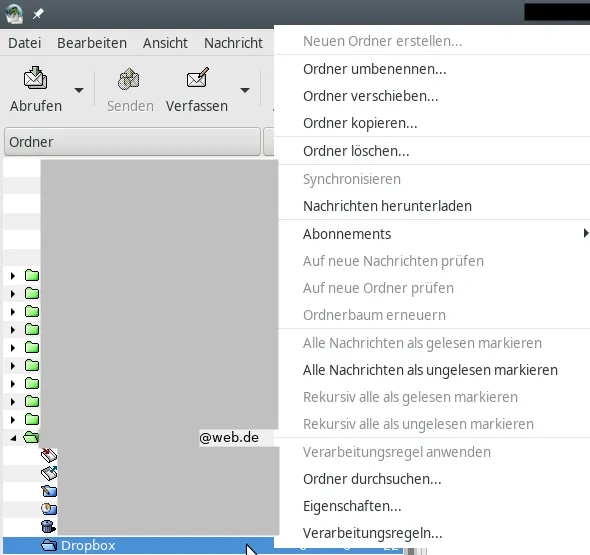The width and height of the screenshot is (590, 555).
Task: Click the Verfassen compose mail icon
Action: (x=198, y=77)
